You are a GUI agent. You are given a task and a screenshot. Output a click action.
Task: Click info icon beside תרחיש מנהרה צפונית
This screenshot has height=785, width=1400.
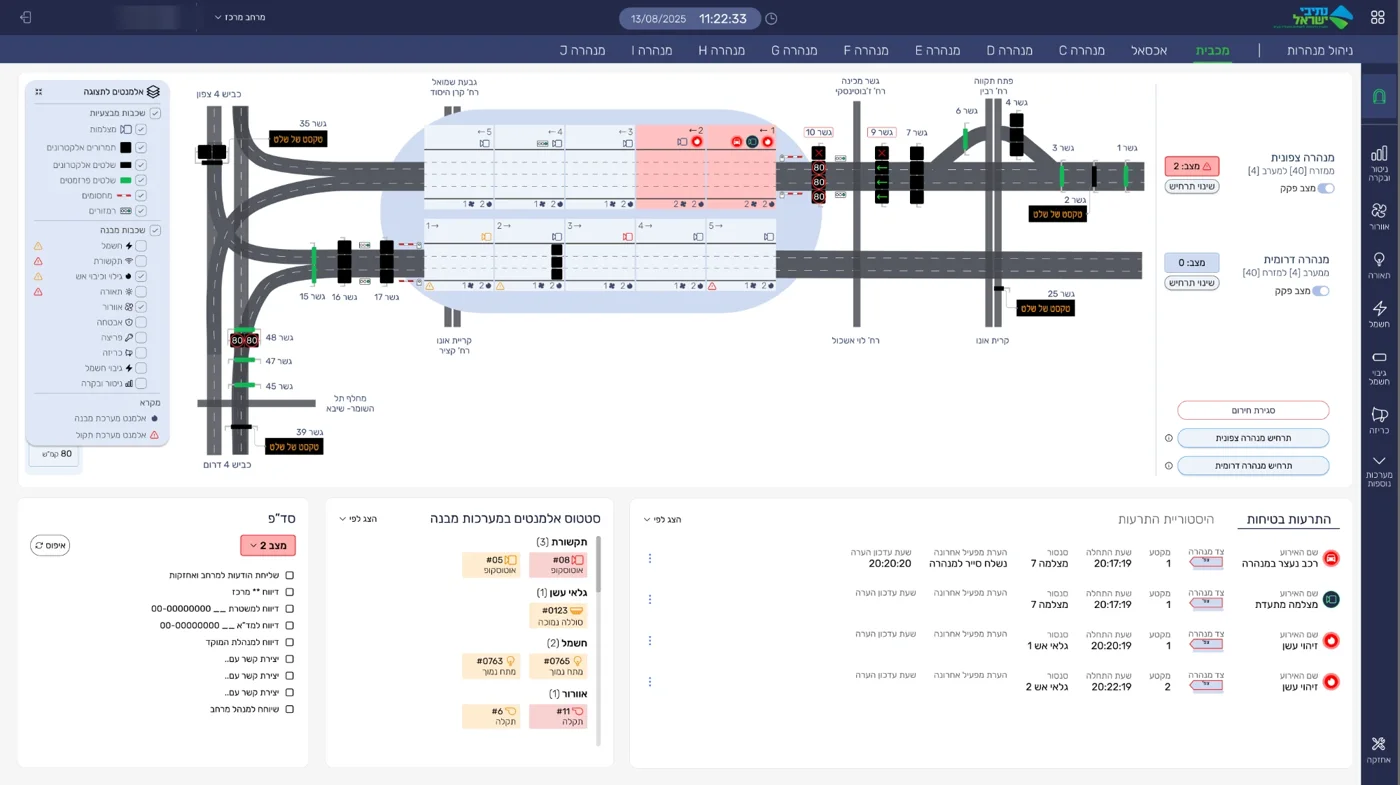coord(1168,438)
